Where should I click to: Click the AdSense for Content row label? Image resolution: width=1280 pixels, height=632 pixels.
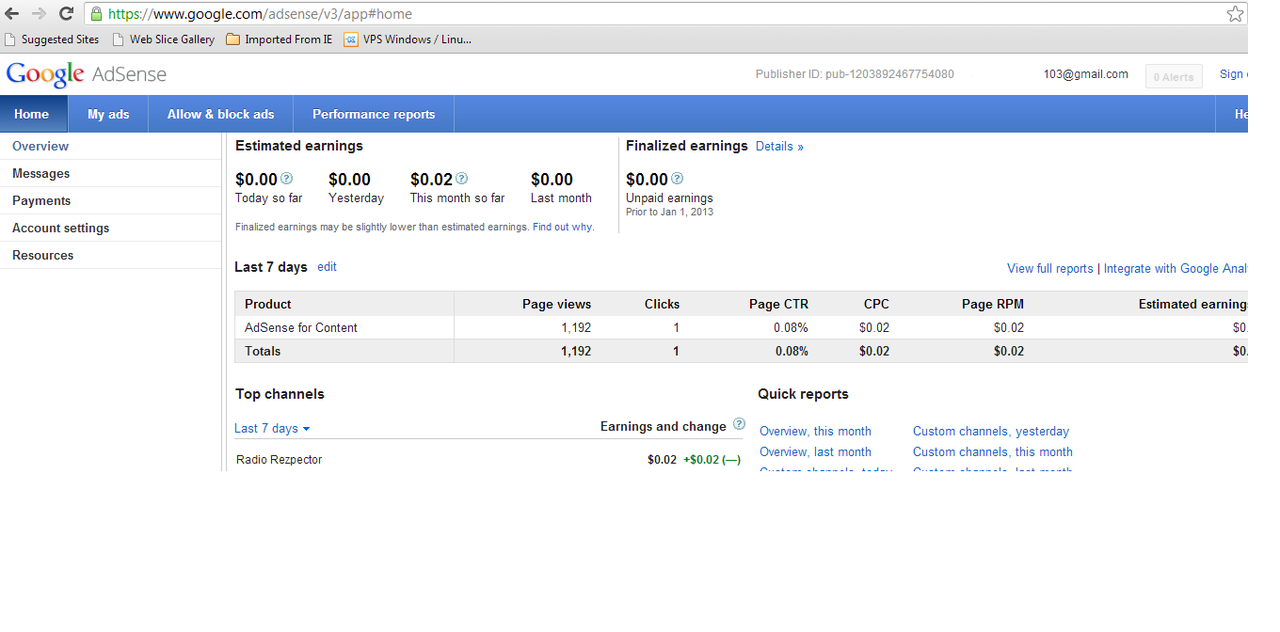[301, 328]
